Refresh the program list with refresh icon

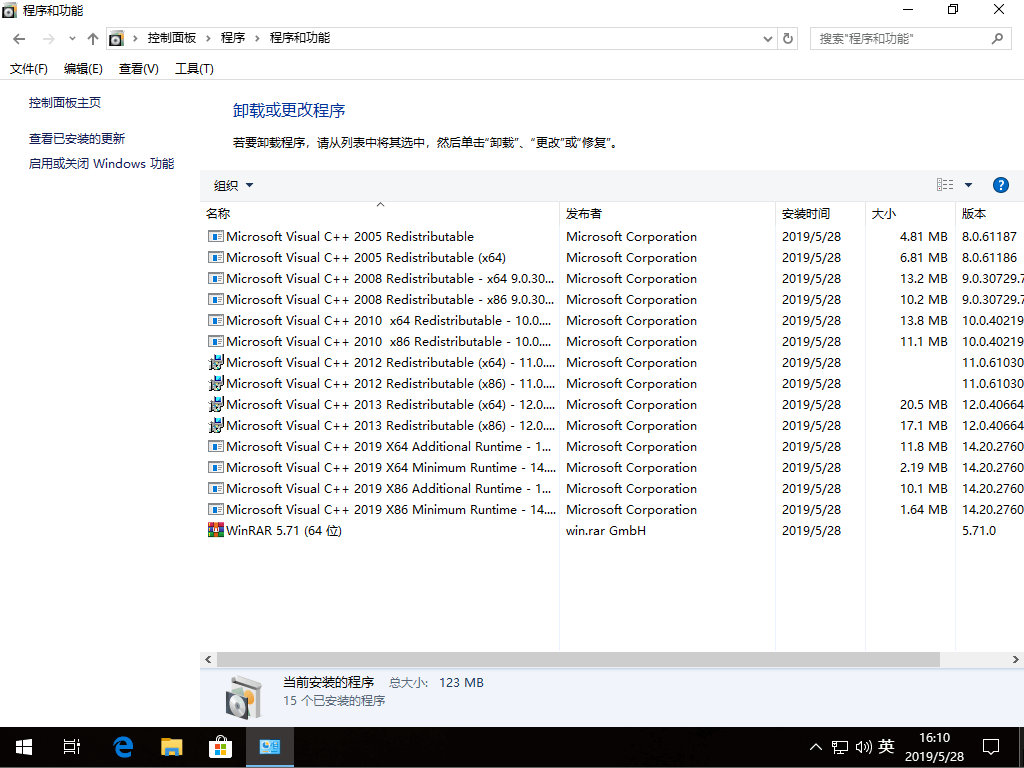tap(788, 38)
